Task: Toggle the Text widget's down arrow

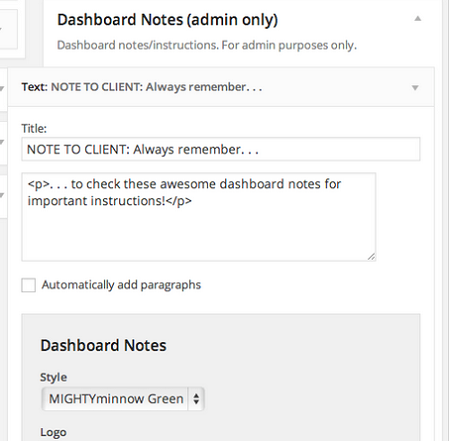Action: point(415,88)
